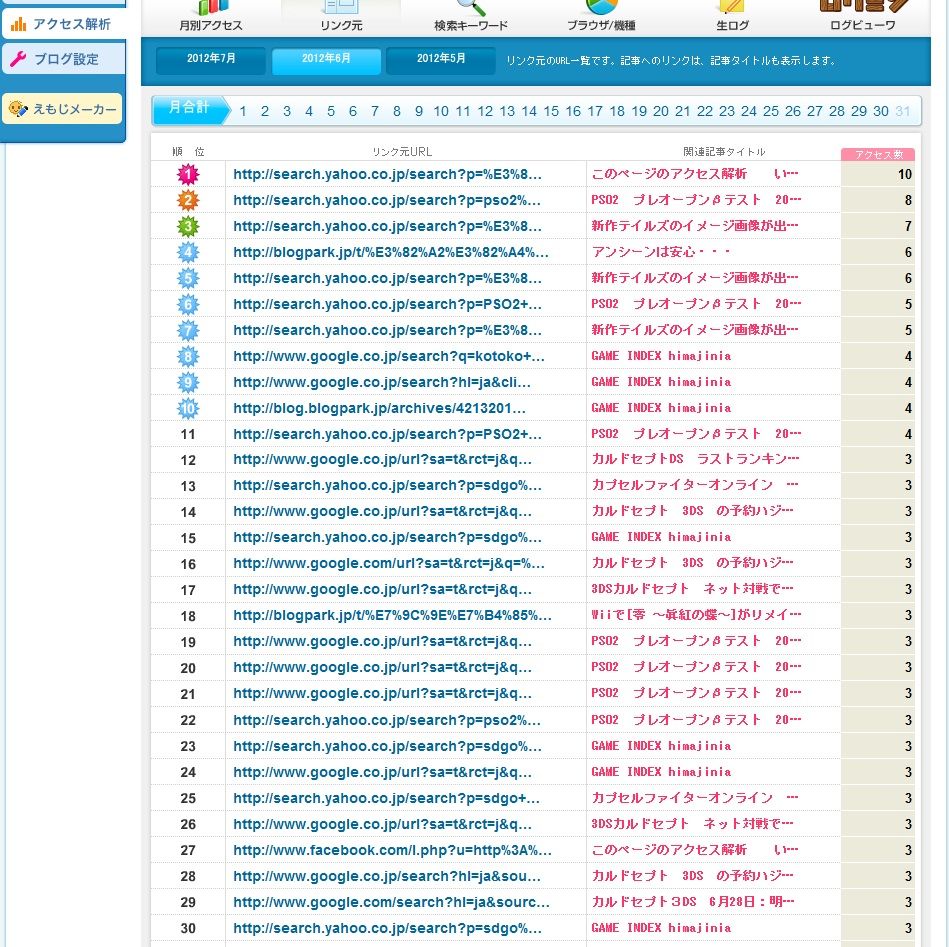Select the 月合計 monthly total tab

(x=190, y=110)
